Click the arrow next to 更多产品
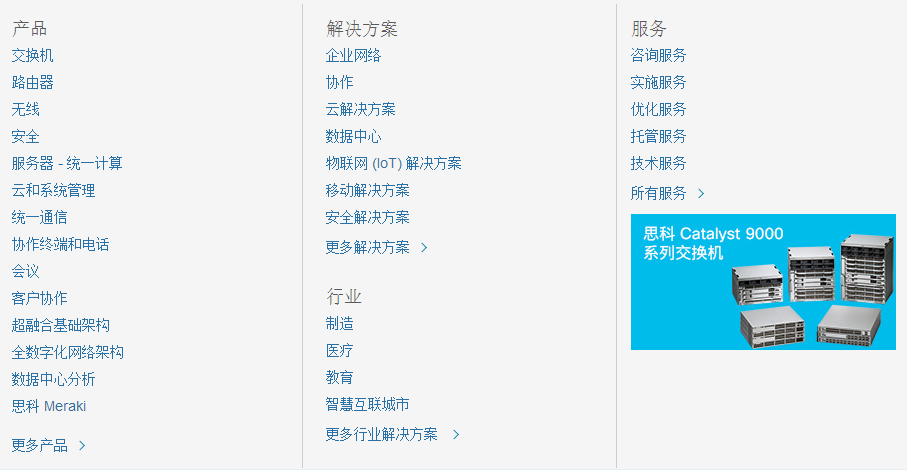This screenshot has height=470, width=907. click(82, 446)
